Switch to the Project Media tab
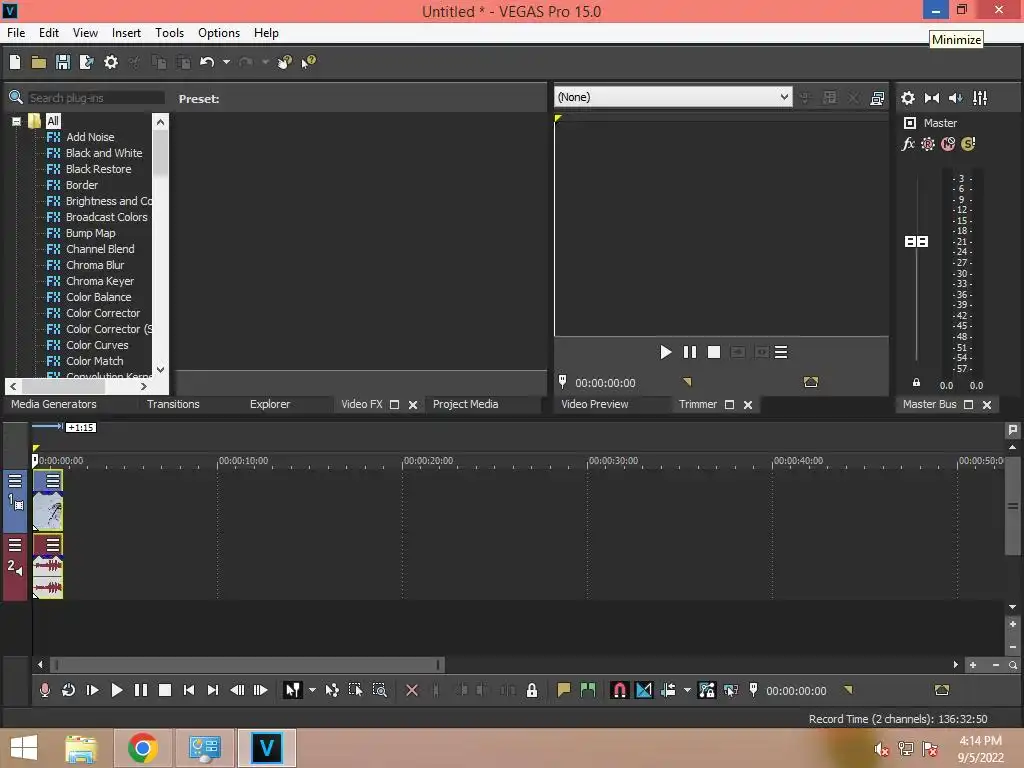1024x768 pixels. pos(466,404)
